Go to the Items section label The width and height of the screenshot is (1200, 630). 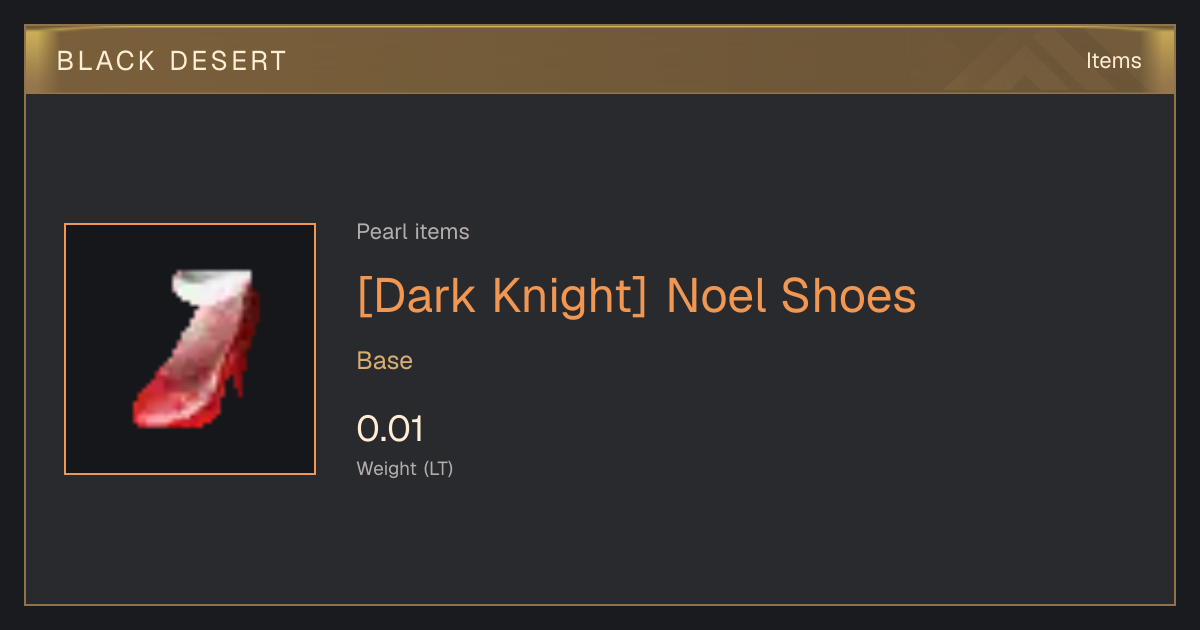click(x=1113, y=60)
